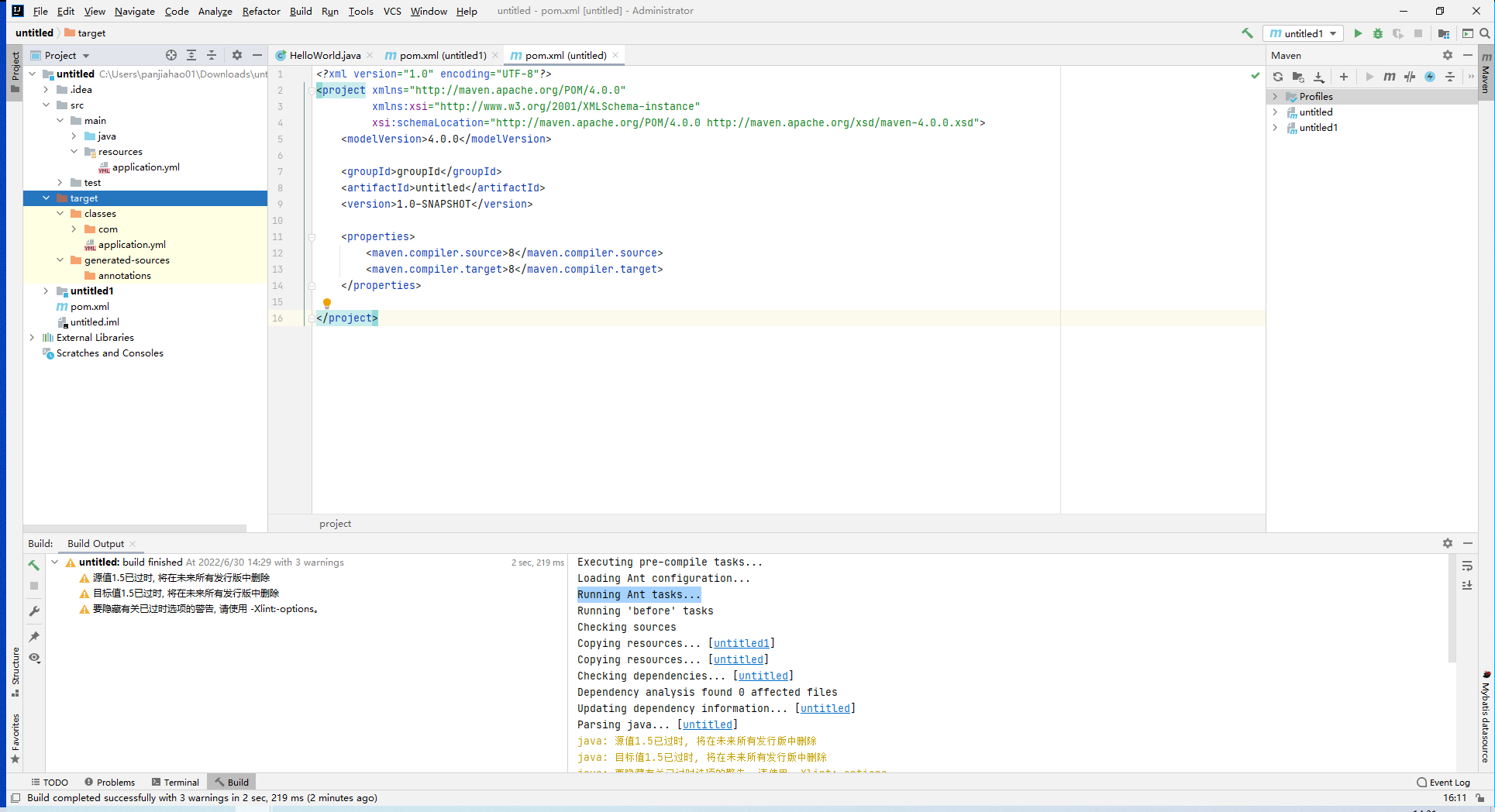Toggle Maven offline mode
Image resolution: width=1495 pixels, height=812 pixels.
tap(1410, 77)
